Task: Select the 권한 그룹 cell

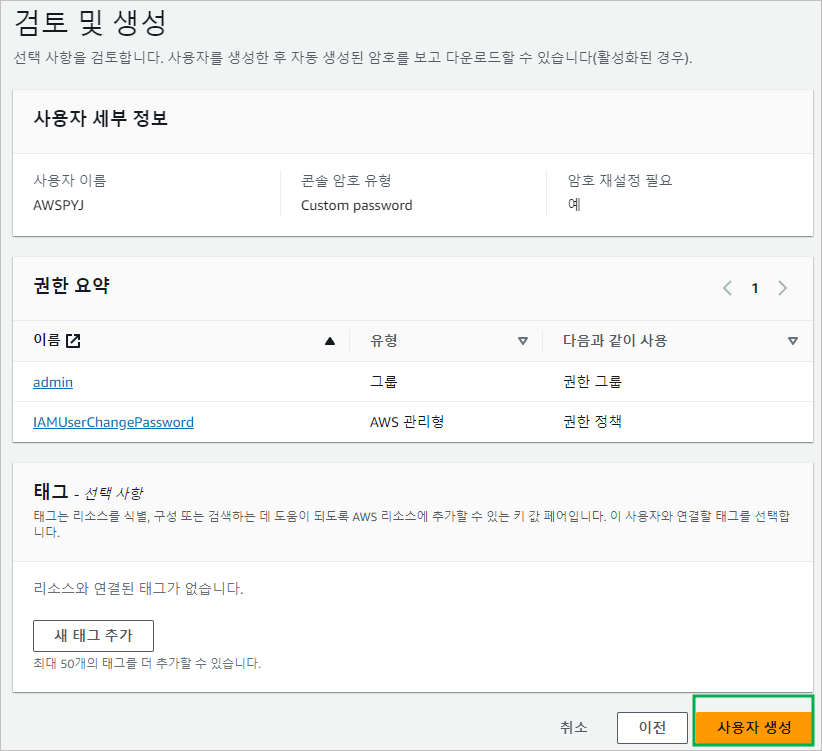Action: (592, 382)
